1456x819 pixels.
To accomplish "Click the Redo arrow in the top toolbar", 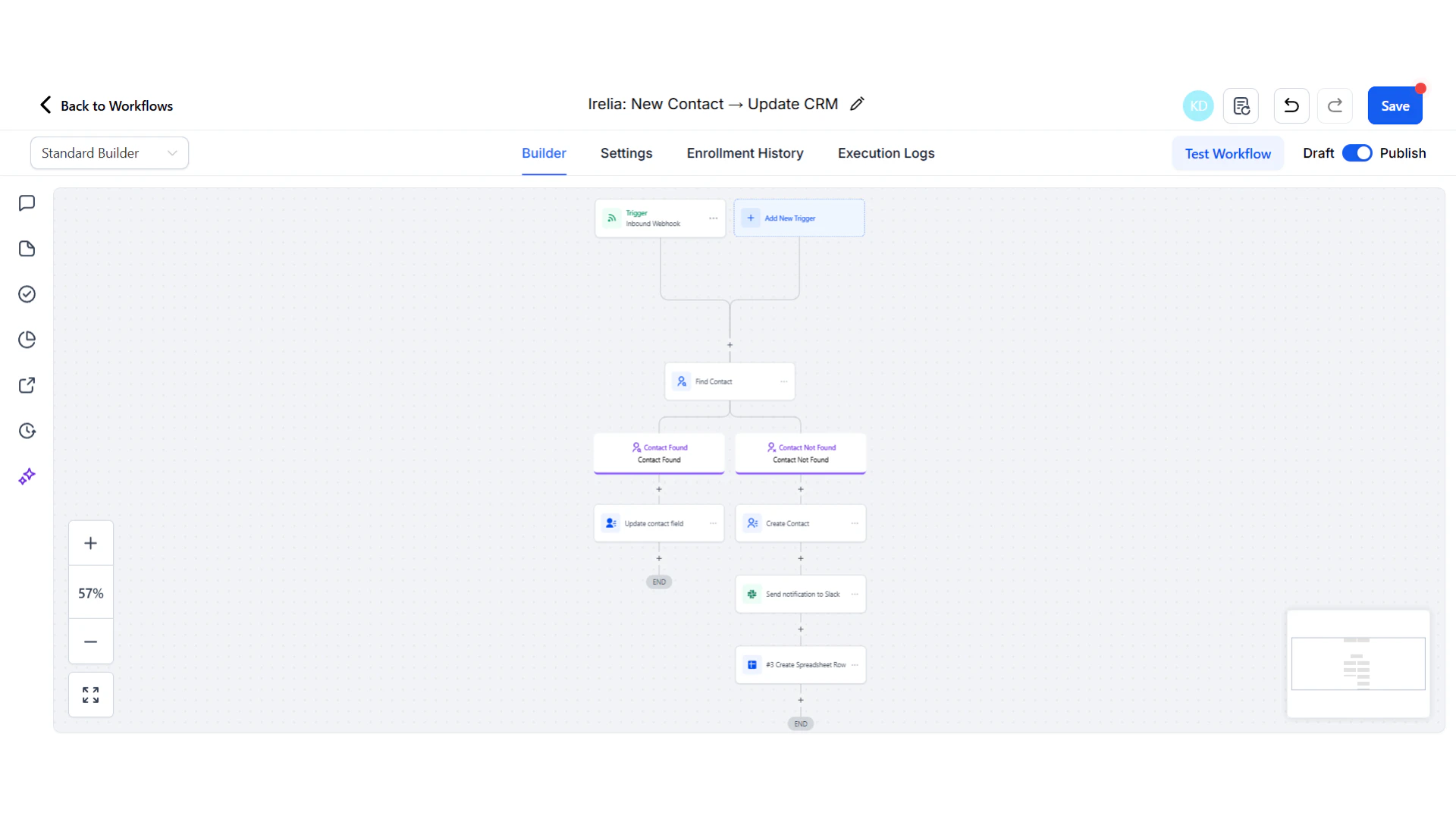I will [1335, 105].
